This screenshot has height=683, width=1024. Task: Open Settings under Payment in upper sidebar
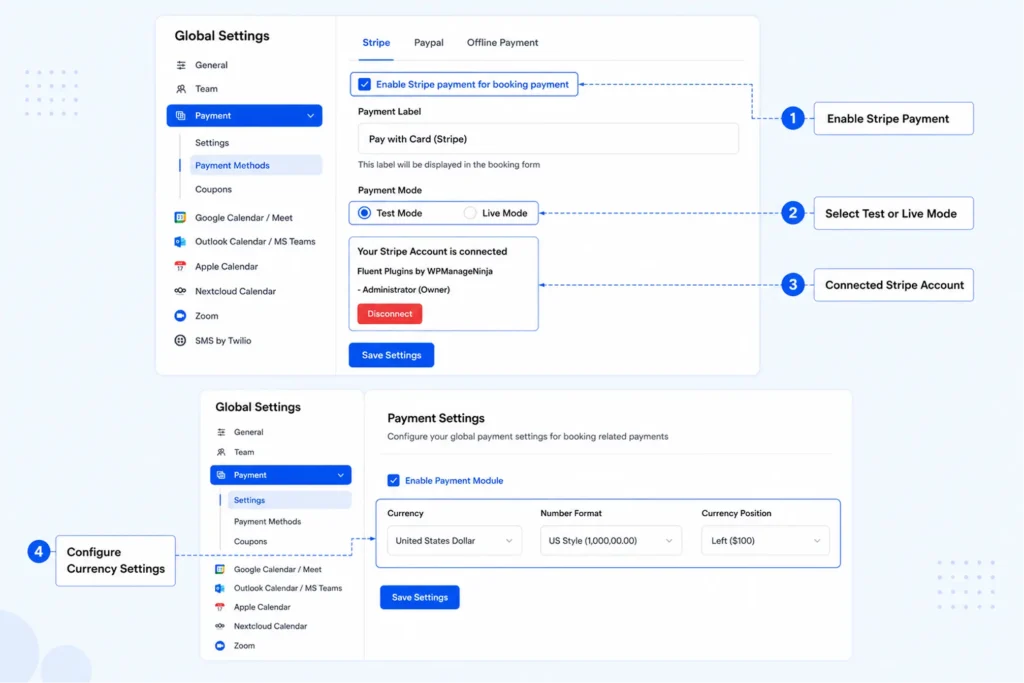click(x=212, y=143)
